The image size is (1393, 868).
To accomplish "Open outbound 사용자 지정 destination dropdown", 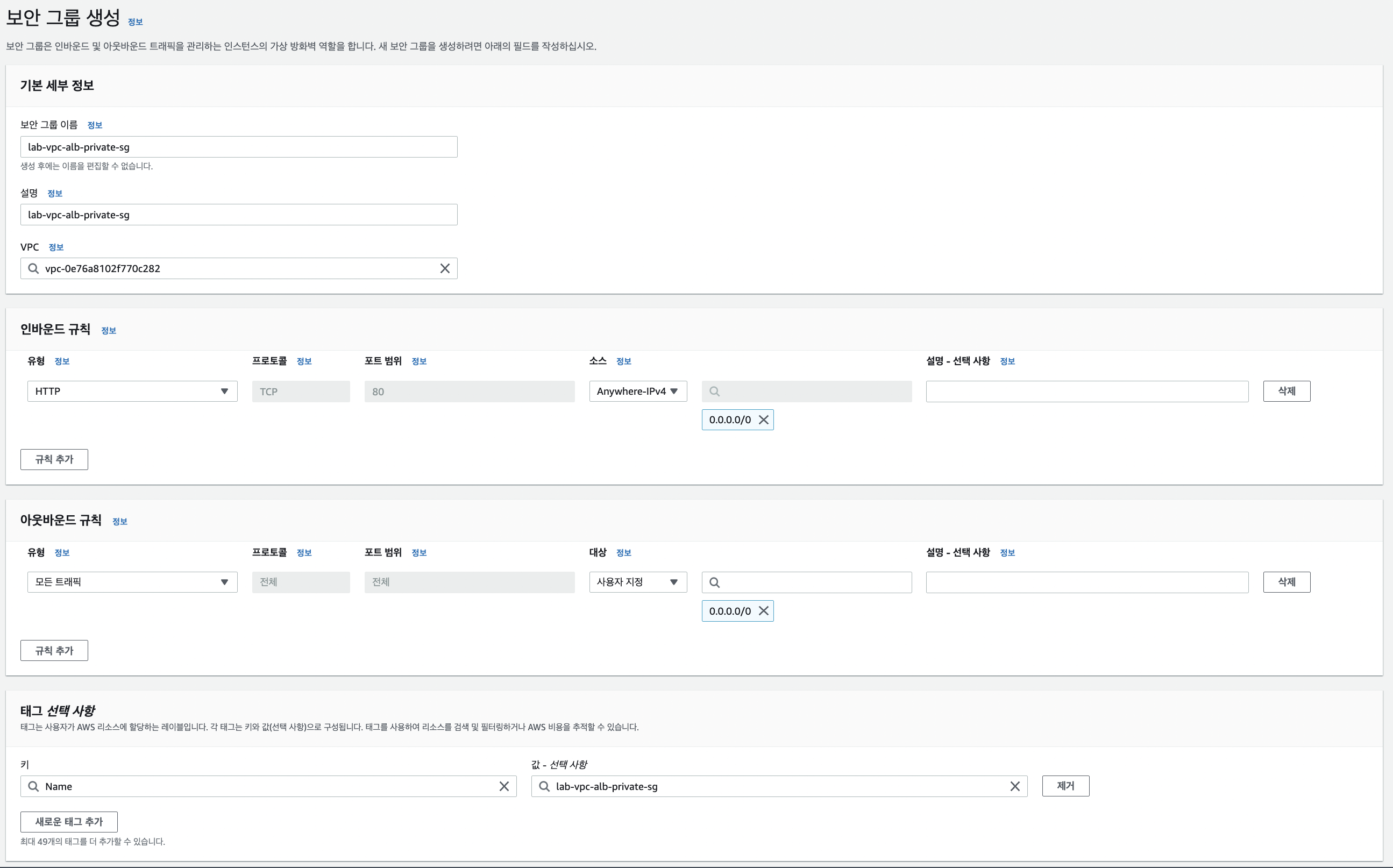I will pos(637,582).
